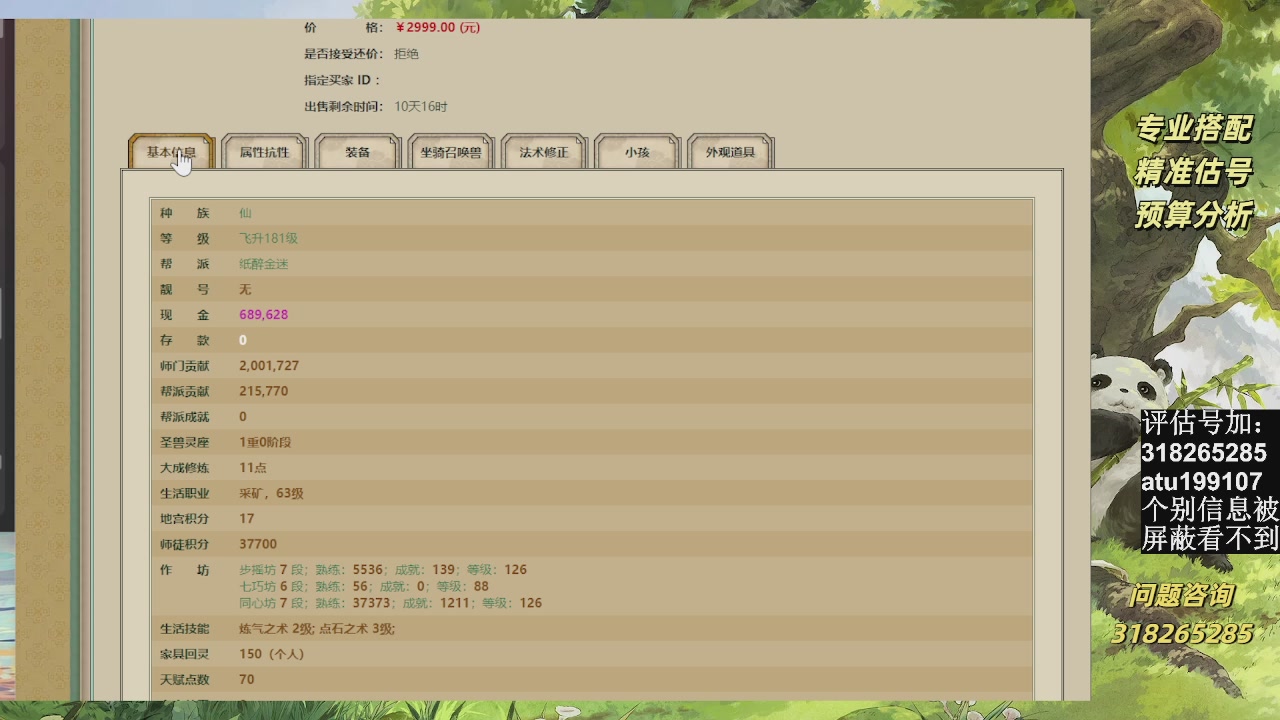Screen dimensions: 1280x720
Task: View the 小孩 tab
Action: click(x=637, y=152)
